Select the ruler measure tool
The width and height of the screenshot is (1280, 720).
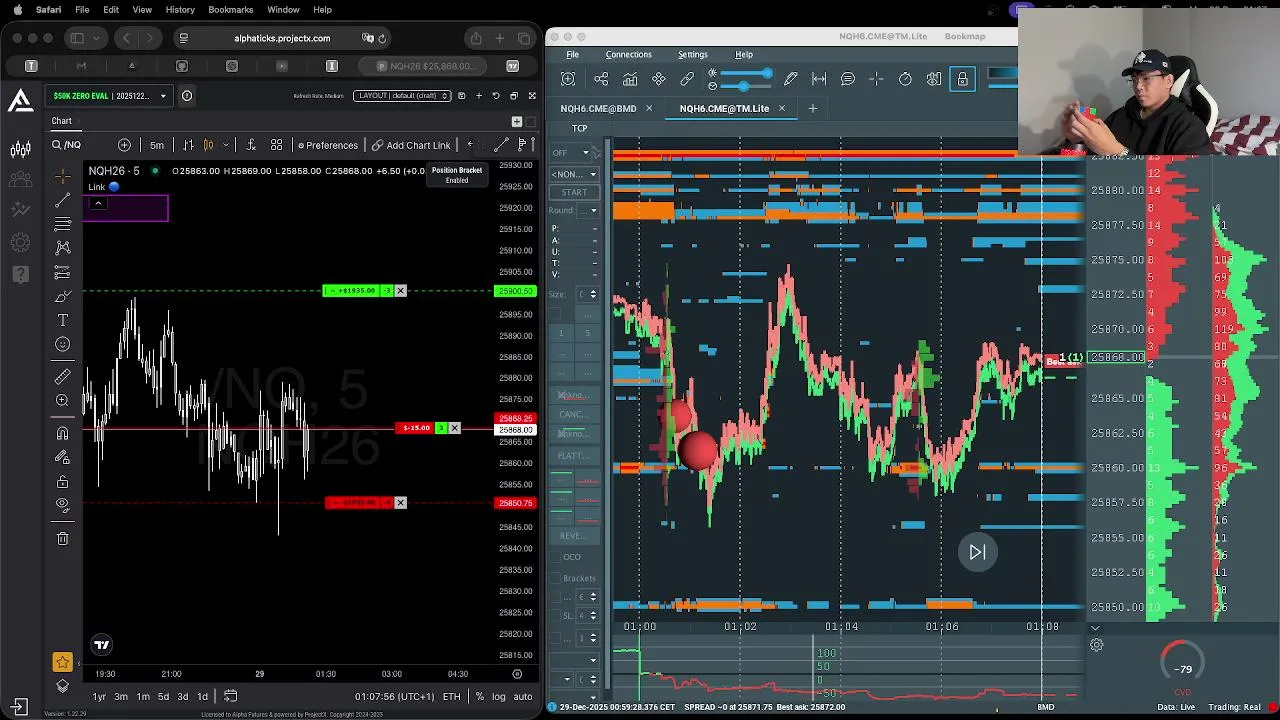point(62,376)
